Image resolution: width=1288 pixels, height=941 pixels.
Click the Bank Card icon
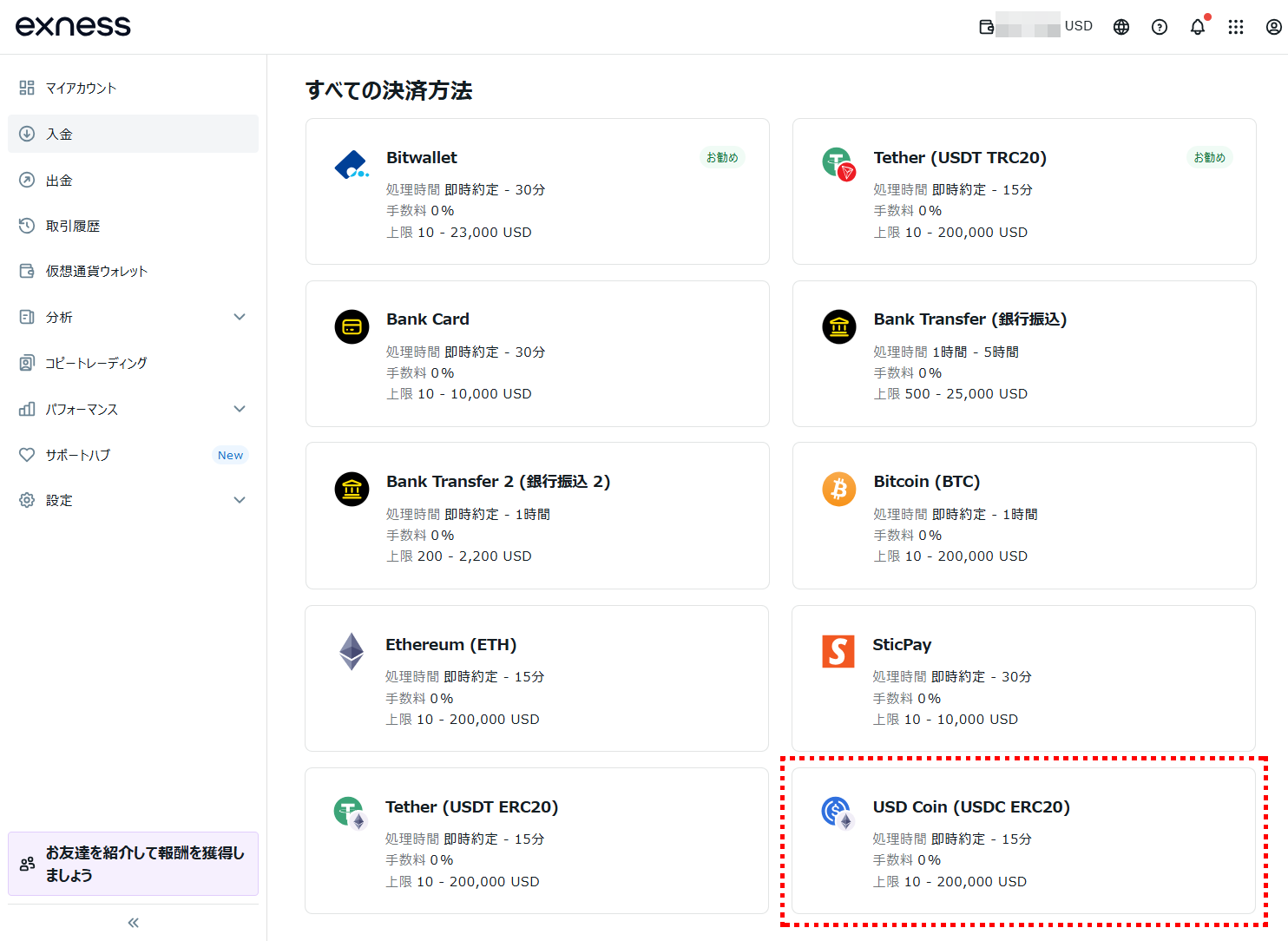coord(352,326)
